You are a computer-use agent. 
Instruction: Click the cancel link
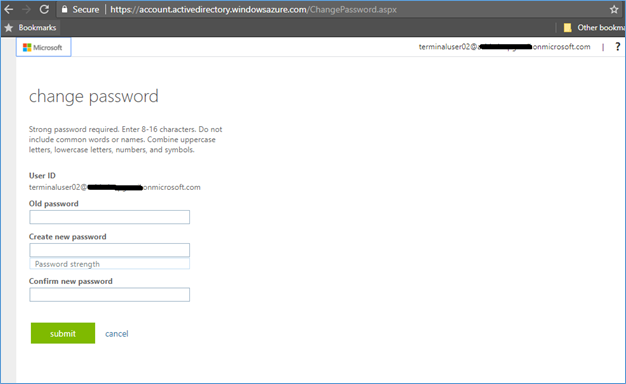click(117, 334)
